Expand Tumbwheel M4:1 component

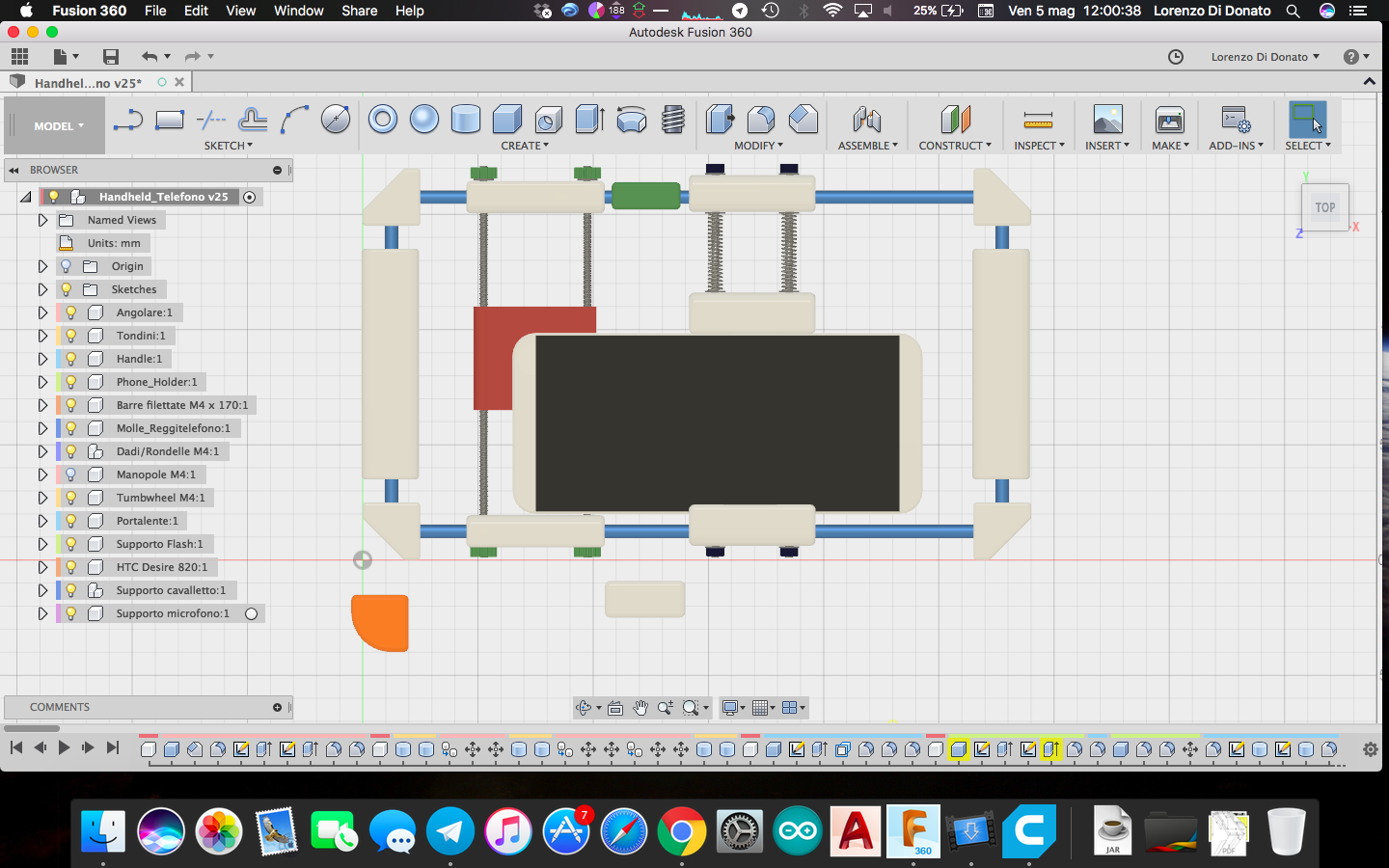point(42,498)
